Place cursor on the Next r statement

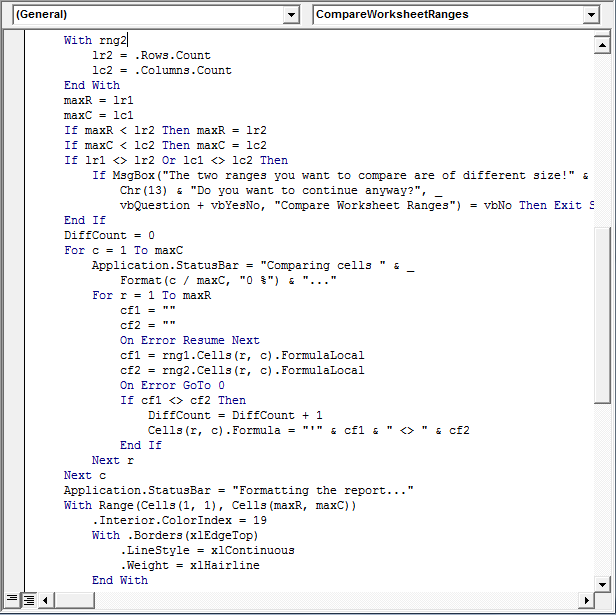click(112, 460)
